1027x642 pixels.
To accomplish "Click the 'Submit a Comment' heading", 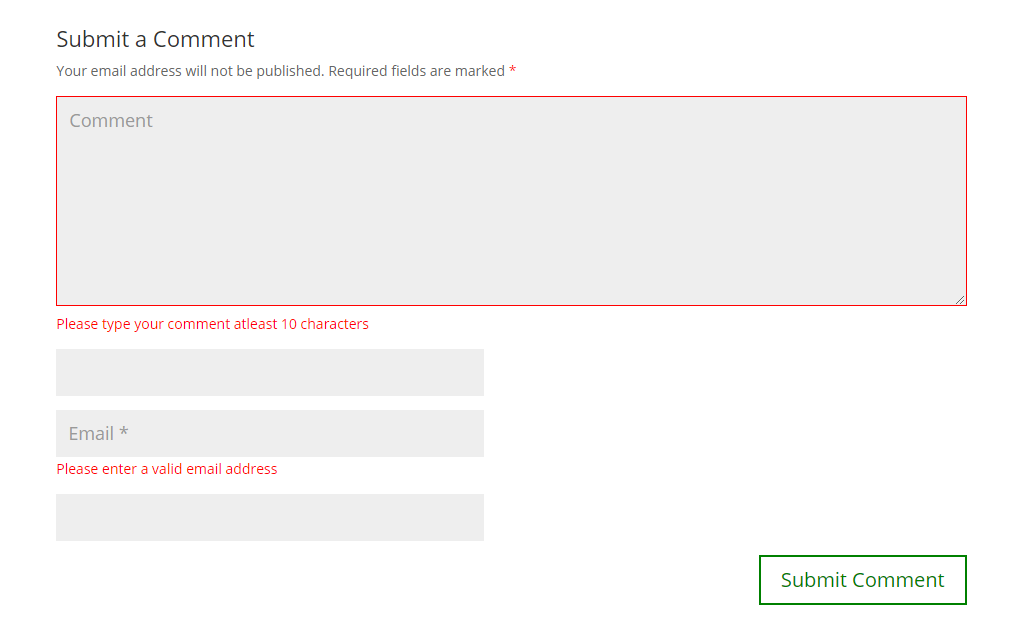I will click(x=155, y=39).
